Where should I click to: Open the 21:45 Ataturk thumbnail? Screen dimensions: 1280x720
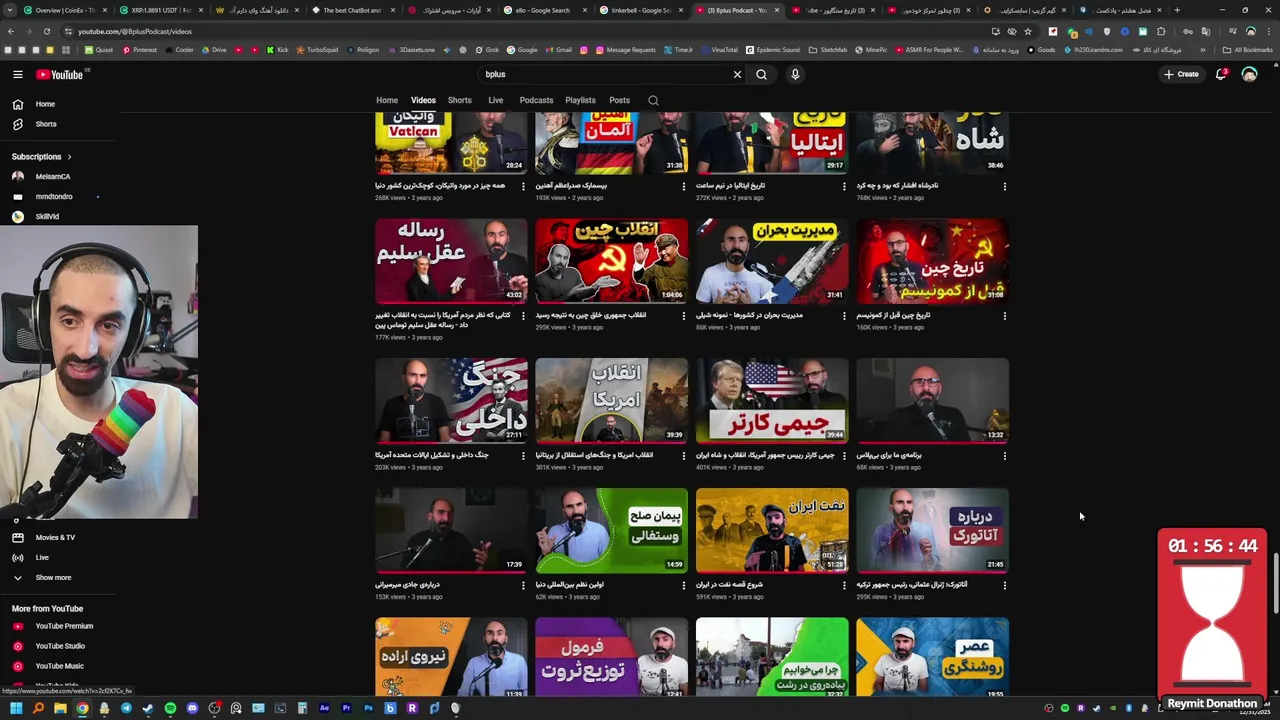click(932, 530)
